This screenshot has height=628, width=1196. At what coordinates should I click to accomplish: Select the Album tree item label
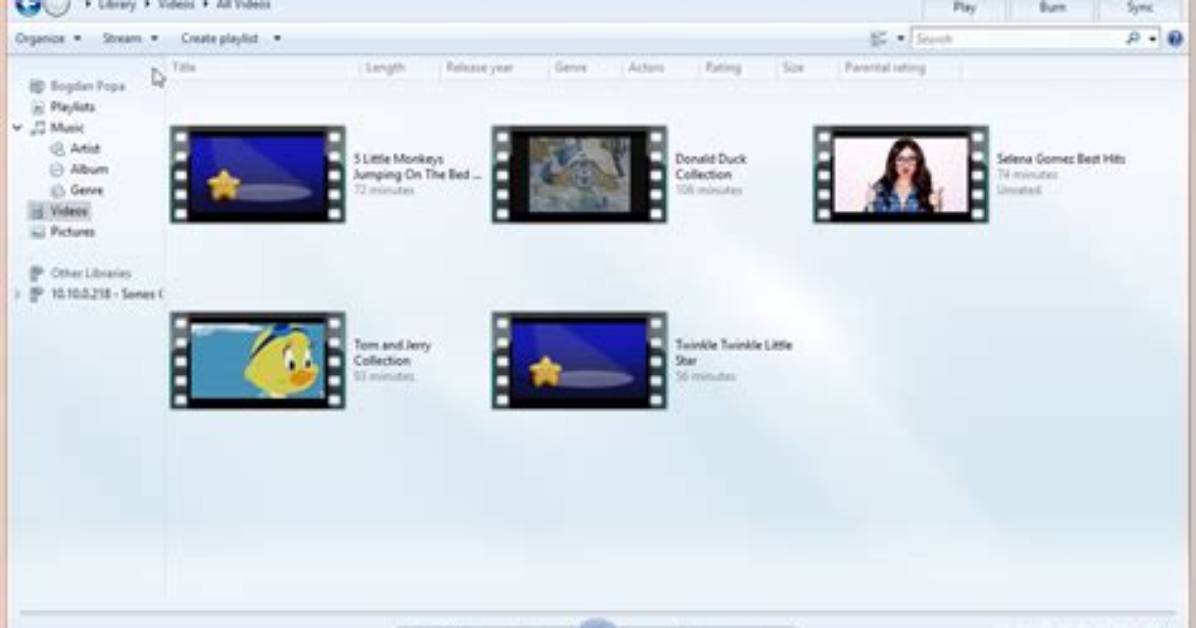[x=89, y=169]
